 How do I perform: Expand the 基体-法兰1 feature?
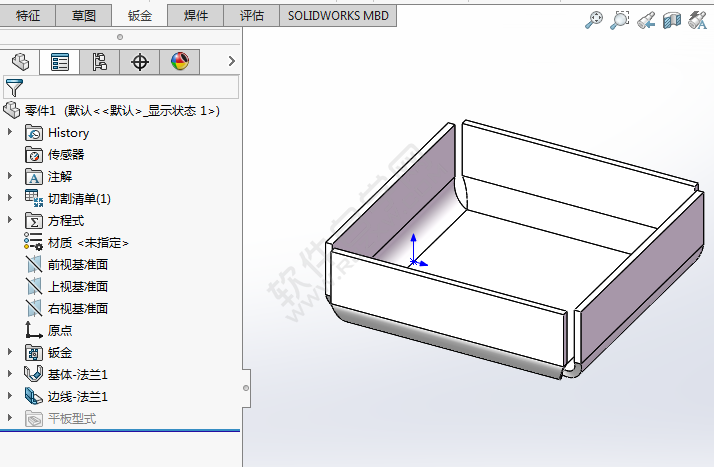(x=10, y=373)
